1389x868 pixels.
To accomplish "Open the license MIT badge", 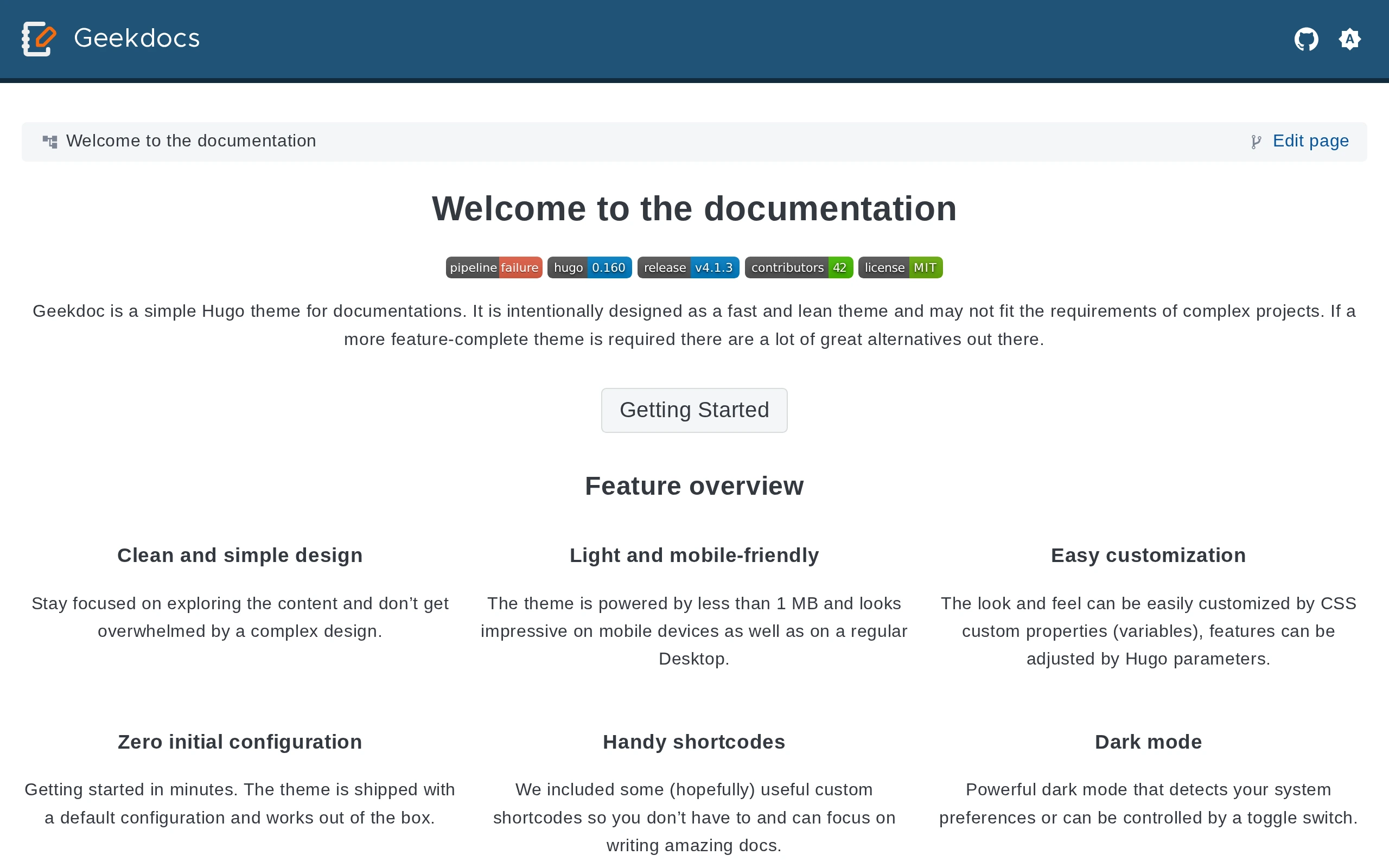I will click(x=900, y=267).
